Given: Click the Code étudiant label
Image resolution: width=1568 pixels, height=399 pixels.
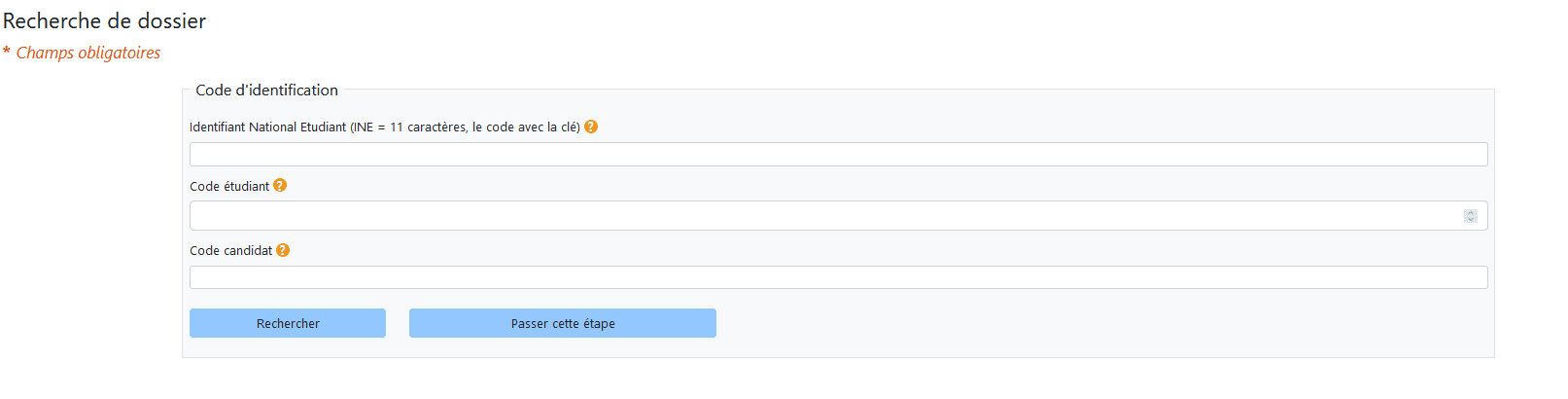Looking at the screenshot, I should [229, 186].
